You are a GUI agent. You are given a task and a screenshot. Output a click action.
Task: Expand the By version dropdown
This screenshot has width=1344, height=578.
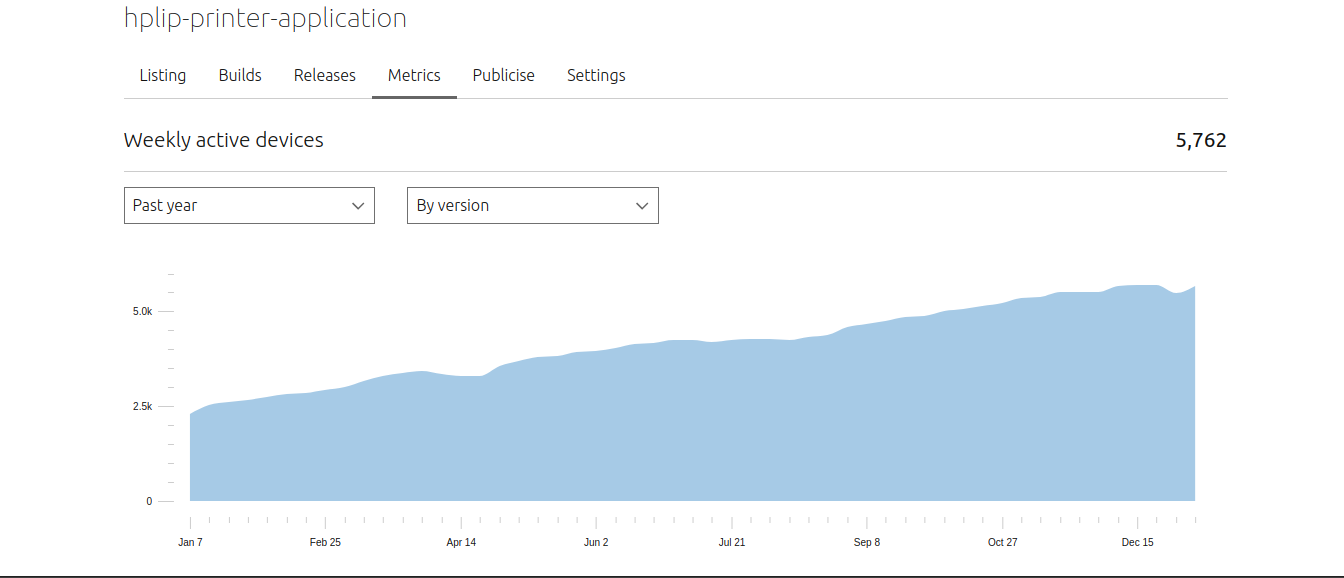[x=533, y=205]
